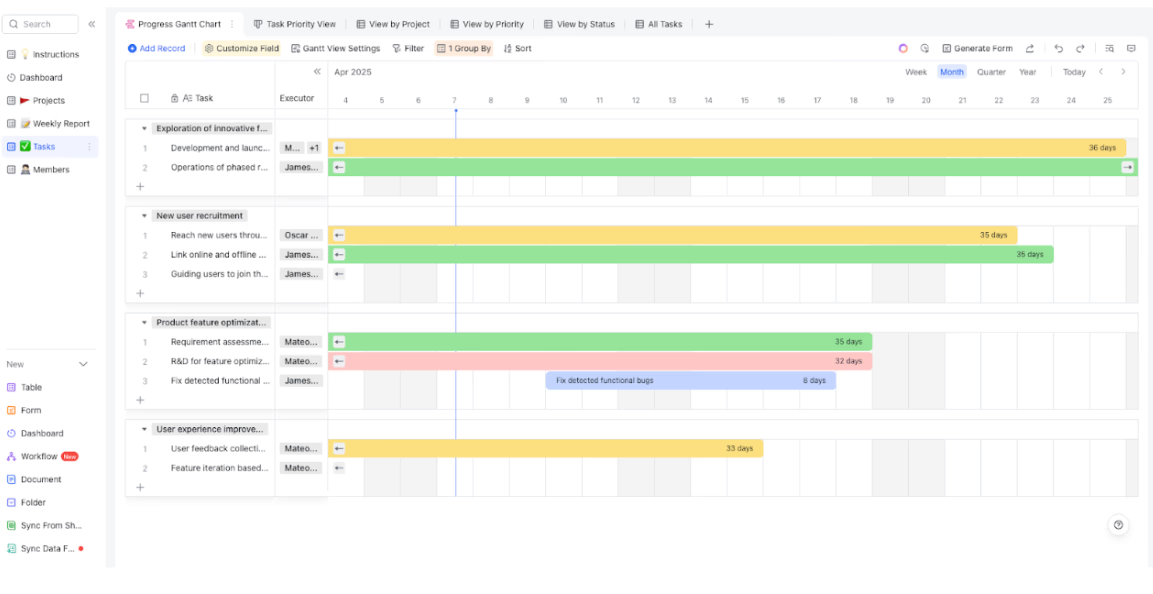Open the Sort options
The image size is (1153, 594).
point(517,49)
